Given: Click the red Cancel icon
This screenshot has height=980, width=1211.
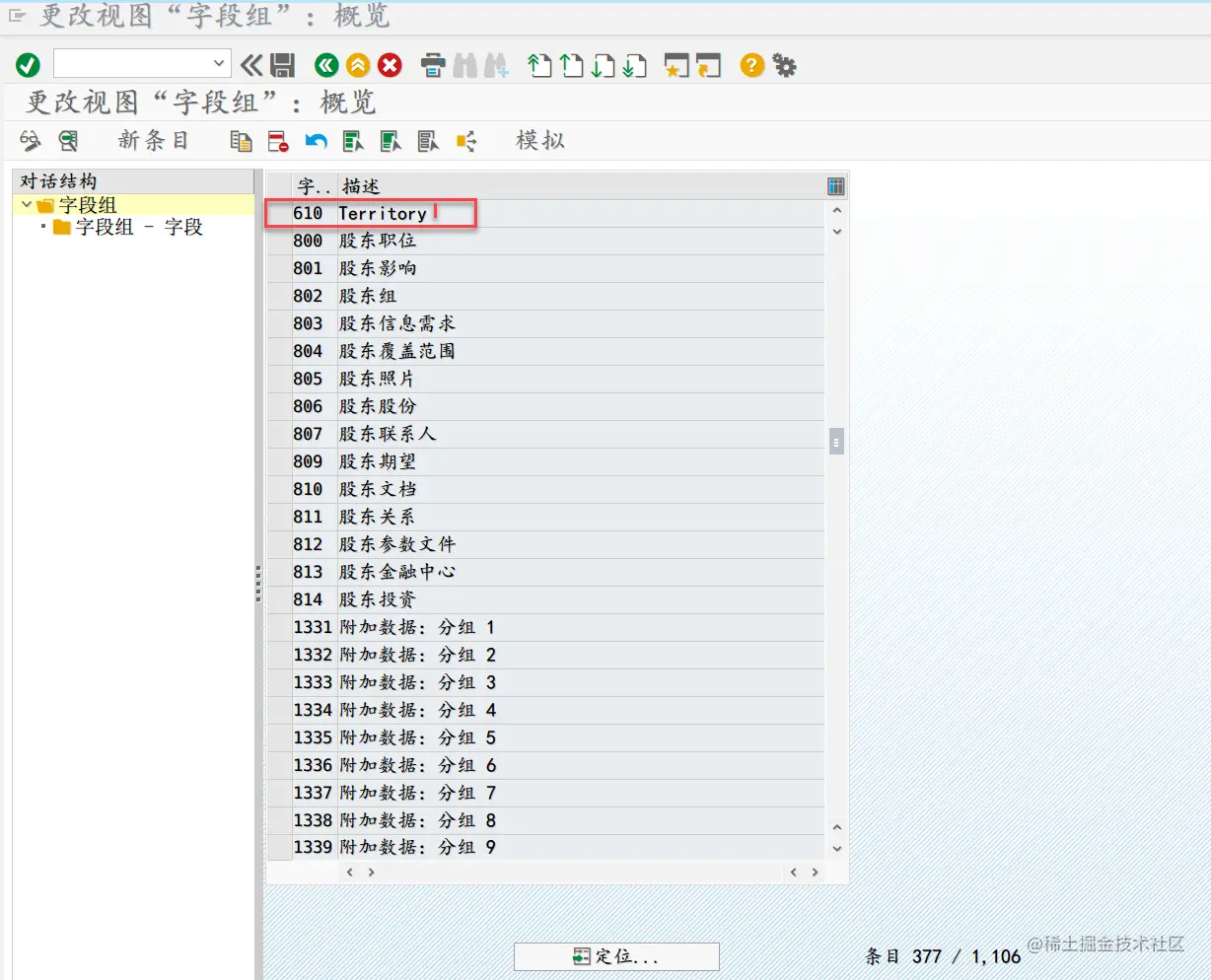Looking at the screenshot, I should 391,65.
